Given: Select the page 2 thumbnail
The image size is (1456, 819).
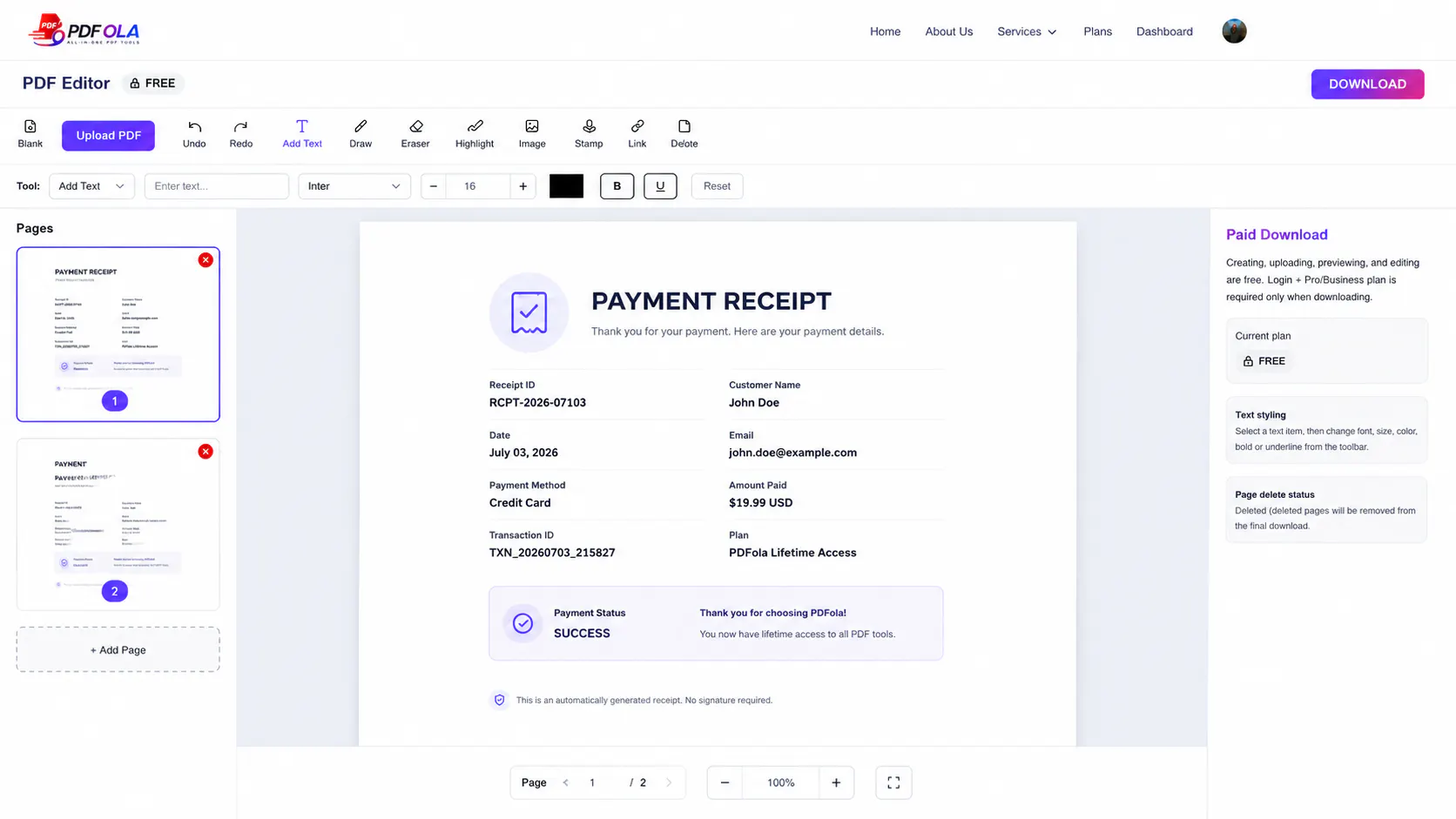Looking at the screenshot, I should point(118,524).
